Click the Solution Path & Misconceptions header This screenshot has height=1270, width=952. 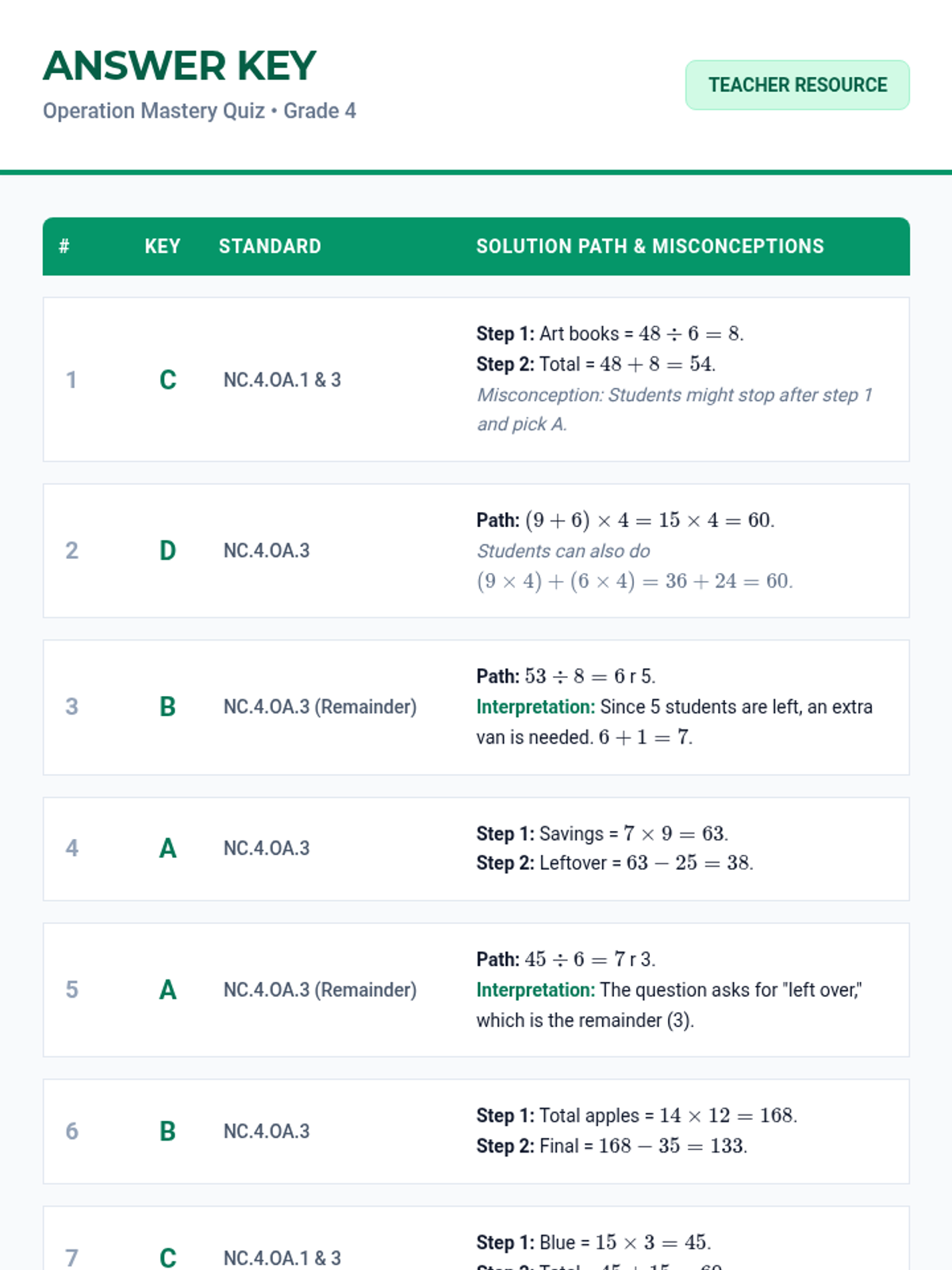click(x=650, y=246)
